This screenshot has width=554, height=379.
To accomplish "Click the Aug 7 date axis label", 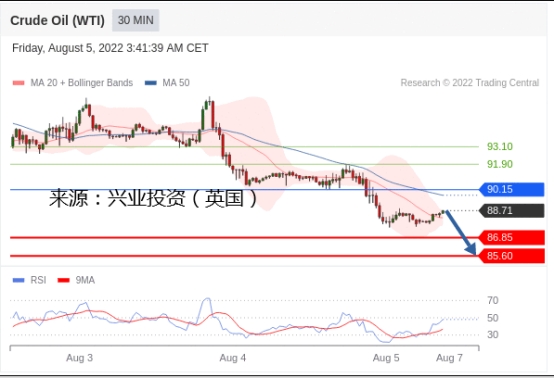I will point(449,358).
